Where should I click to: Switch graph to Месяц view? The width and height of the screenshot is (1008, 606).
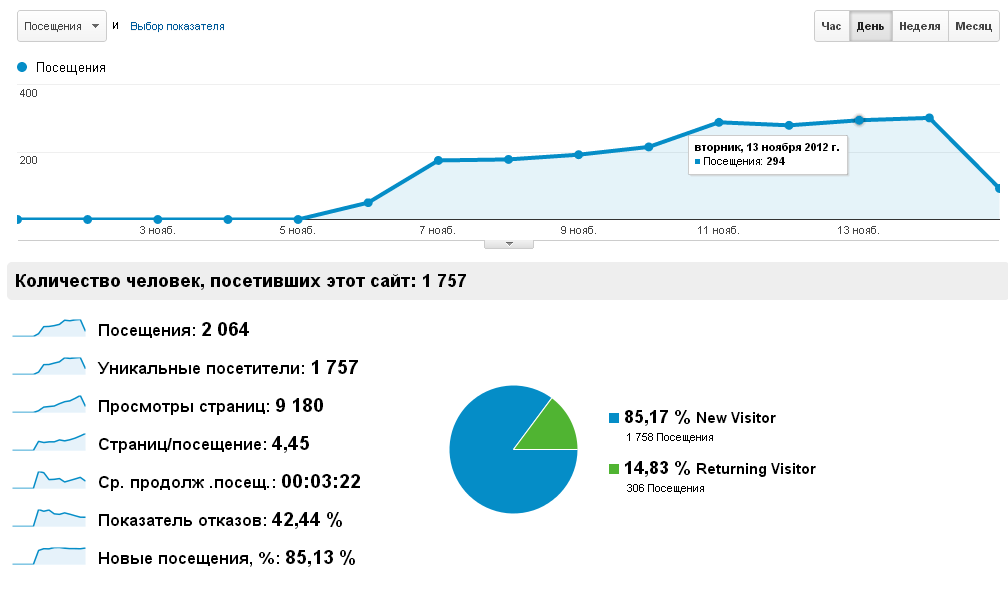pos(973,26)
